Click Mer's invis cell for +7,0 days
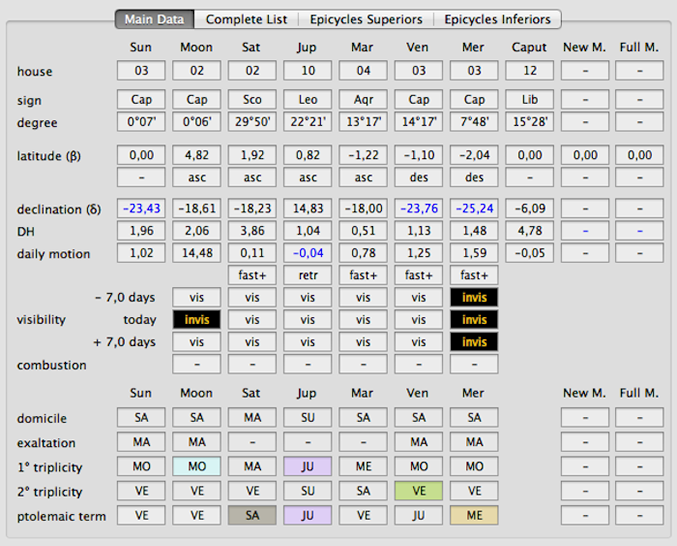Image resolution: width=677 pixels, height=546 pixels. (474, 342)
